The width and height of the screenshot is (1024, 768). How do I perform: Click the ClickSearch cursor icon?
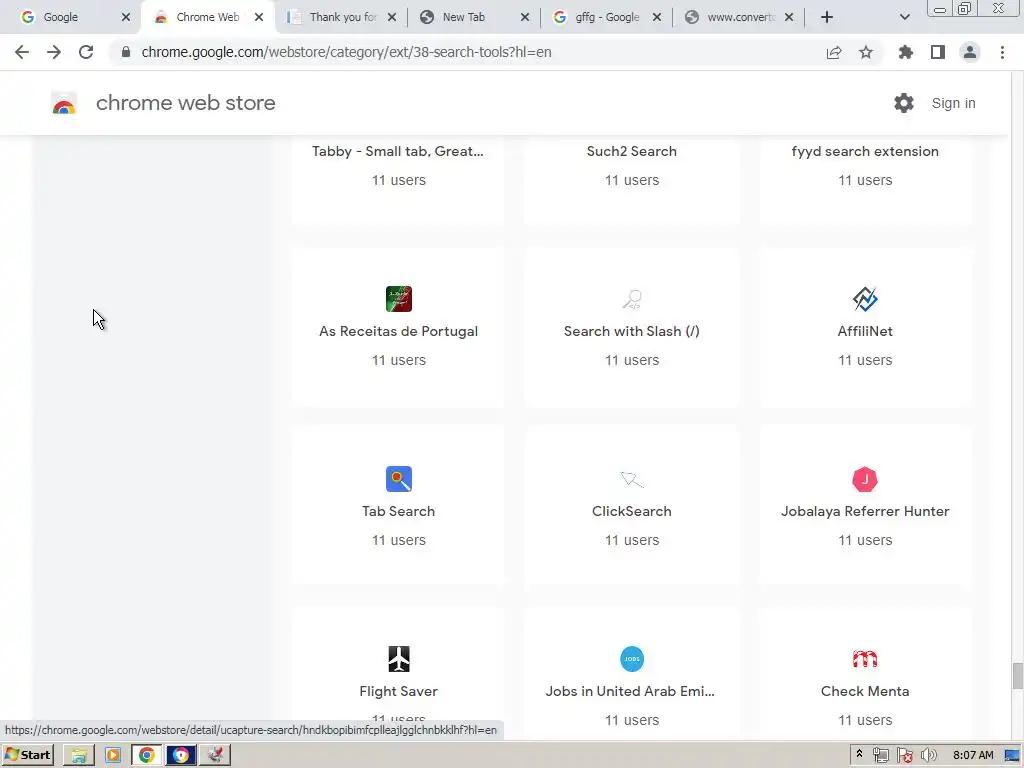point(632,479)
